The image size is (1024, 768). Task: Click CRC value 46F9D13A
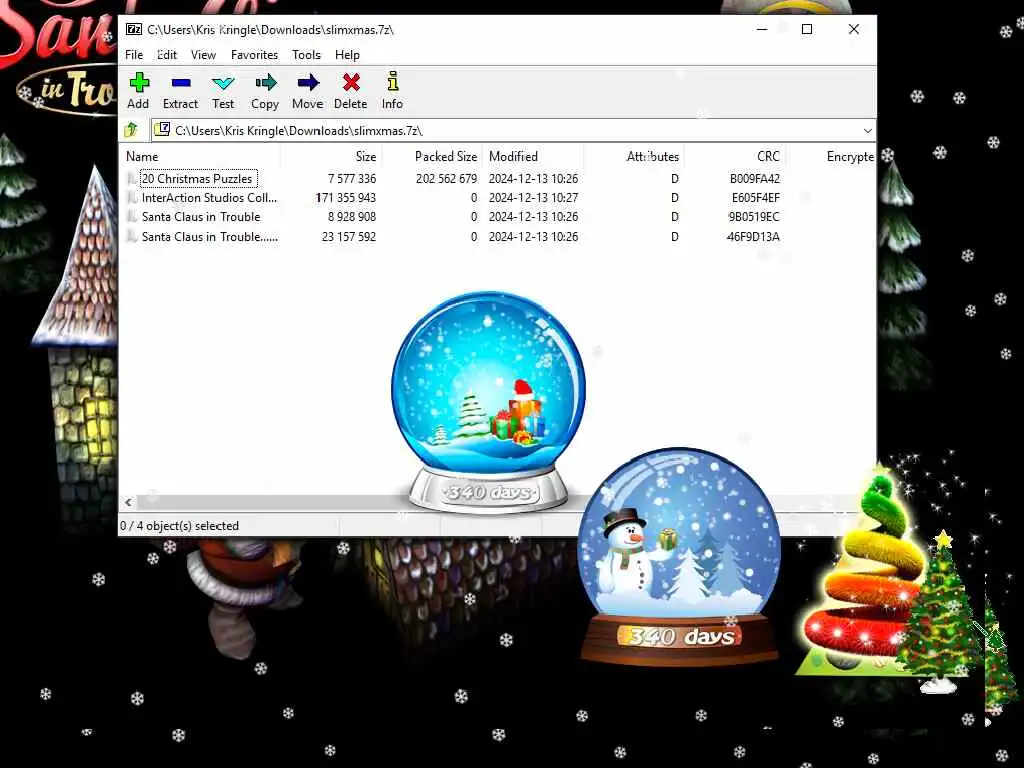(753, 236)
